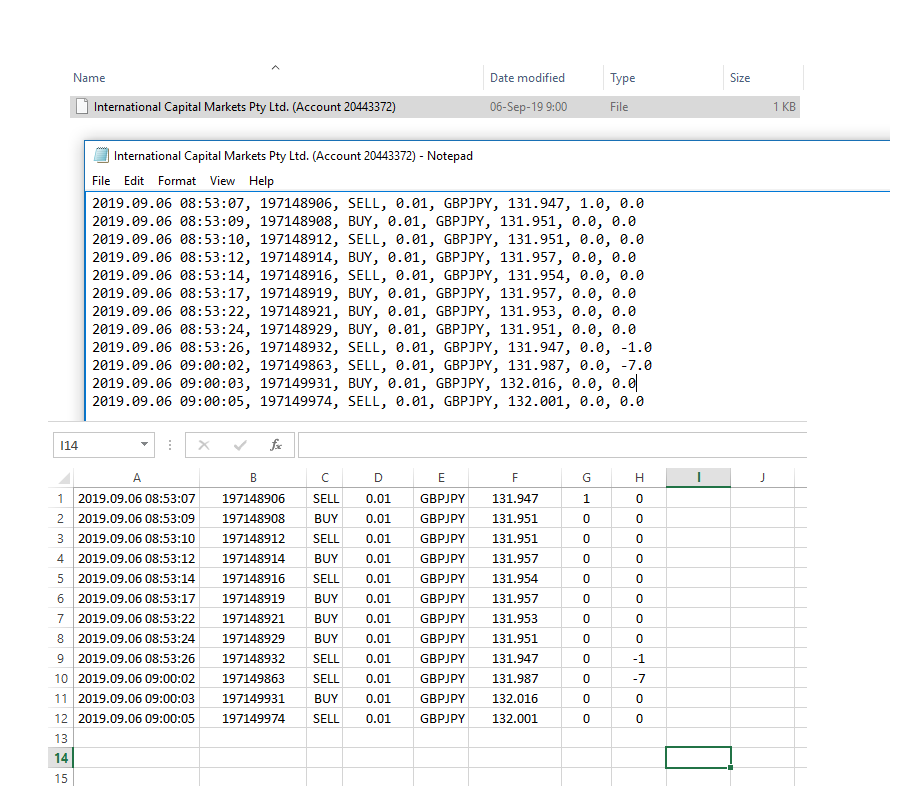Viewport: 920px width, 786px height.
Task: Click the file icon of International Capital Markets
Action: click(82, 107)
